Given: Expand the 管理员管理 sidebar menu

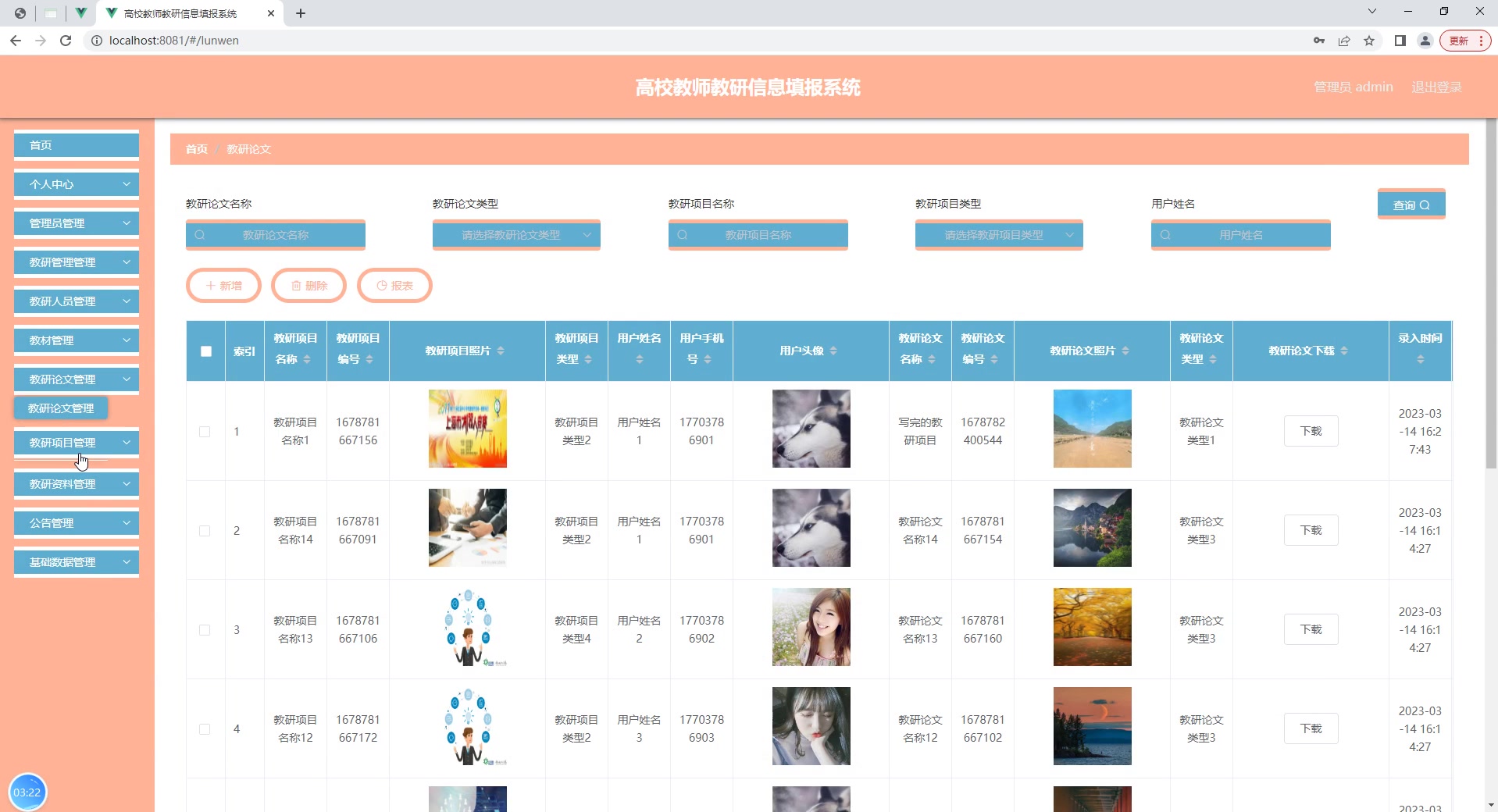Looking at the screenshot, I should click(x=77, y=223).
